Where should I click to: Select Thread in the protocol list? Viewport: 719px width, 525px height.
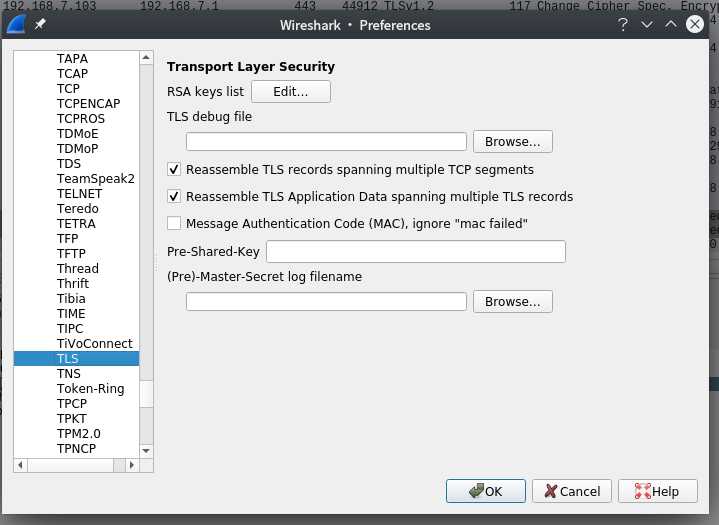(77, 269)
